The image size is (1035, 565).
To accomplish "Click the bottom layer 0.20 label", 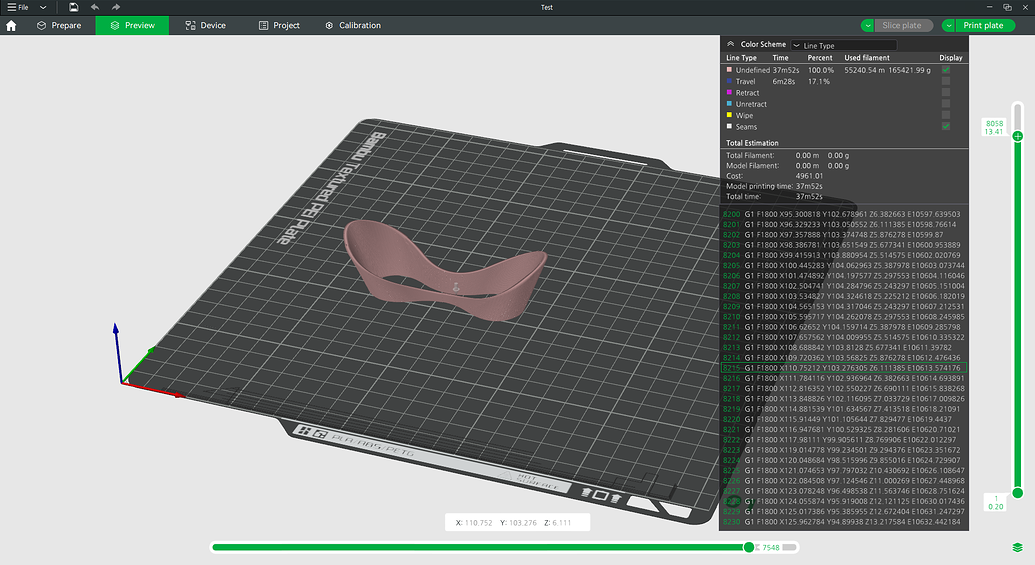I will coord(995,507).
